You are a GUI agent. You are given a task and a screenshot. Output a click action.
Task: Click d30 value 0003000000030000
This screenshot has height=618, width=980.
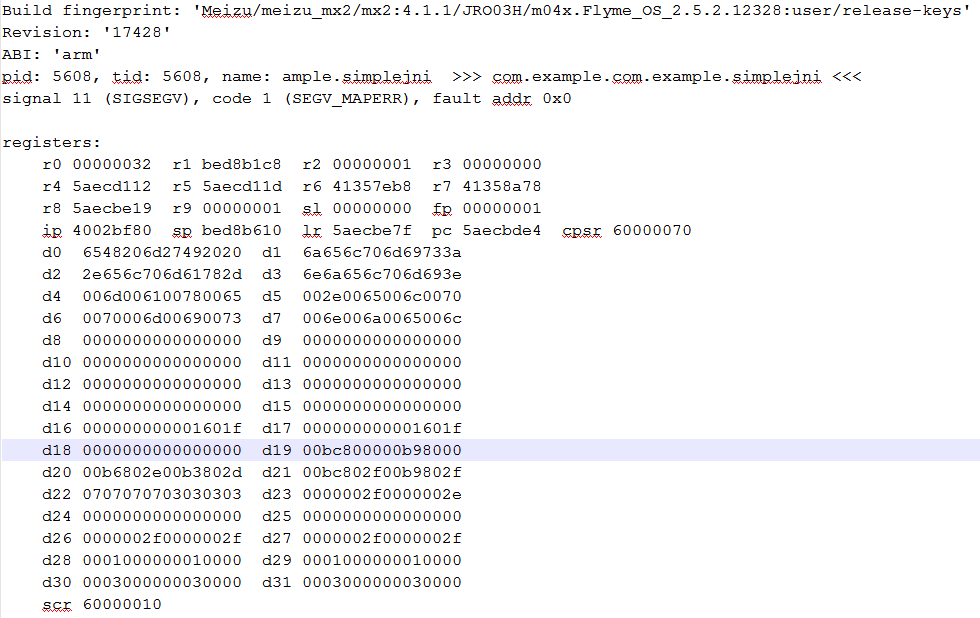(x=162, y=582)
